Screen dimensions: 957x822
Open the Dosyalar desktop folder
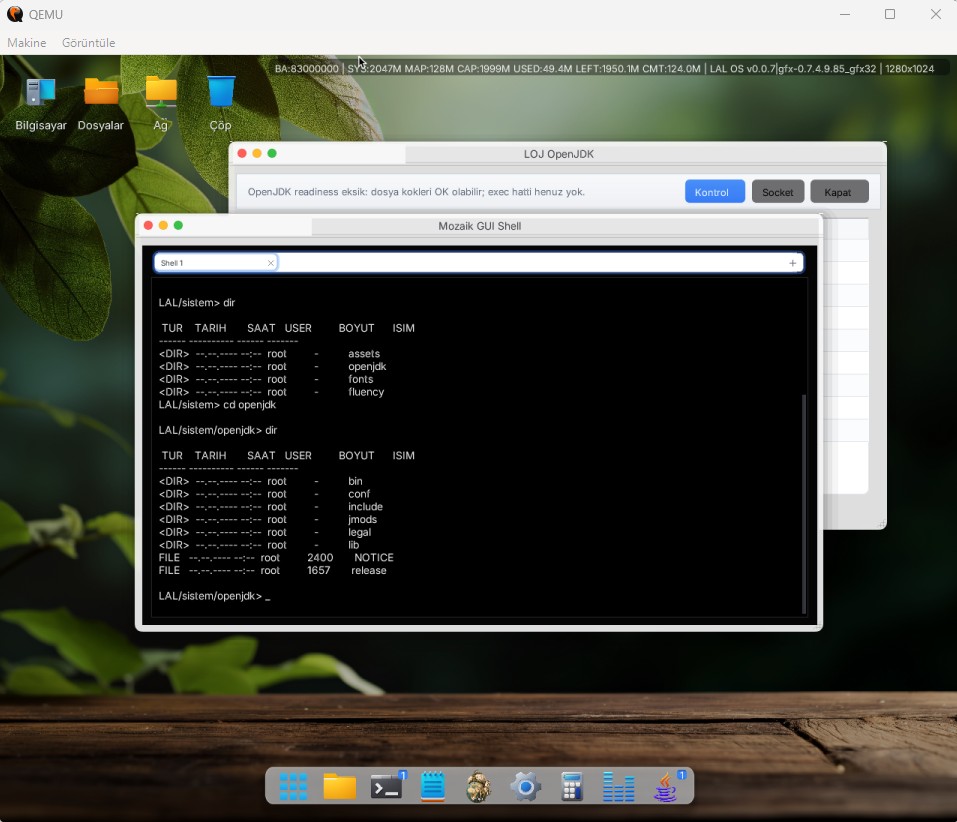pyautogui.click(x=101, y=104)
